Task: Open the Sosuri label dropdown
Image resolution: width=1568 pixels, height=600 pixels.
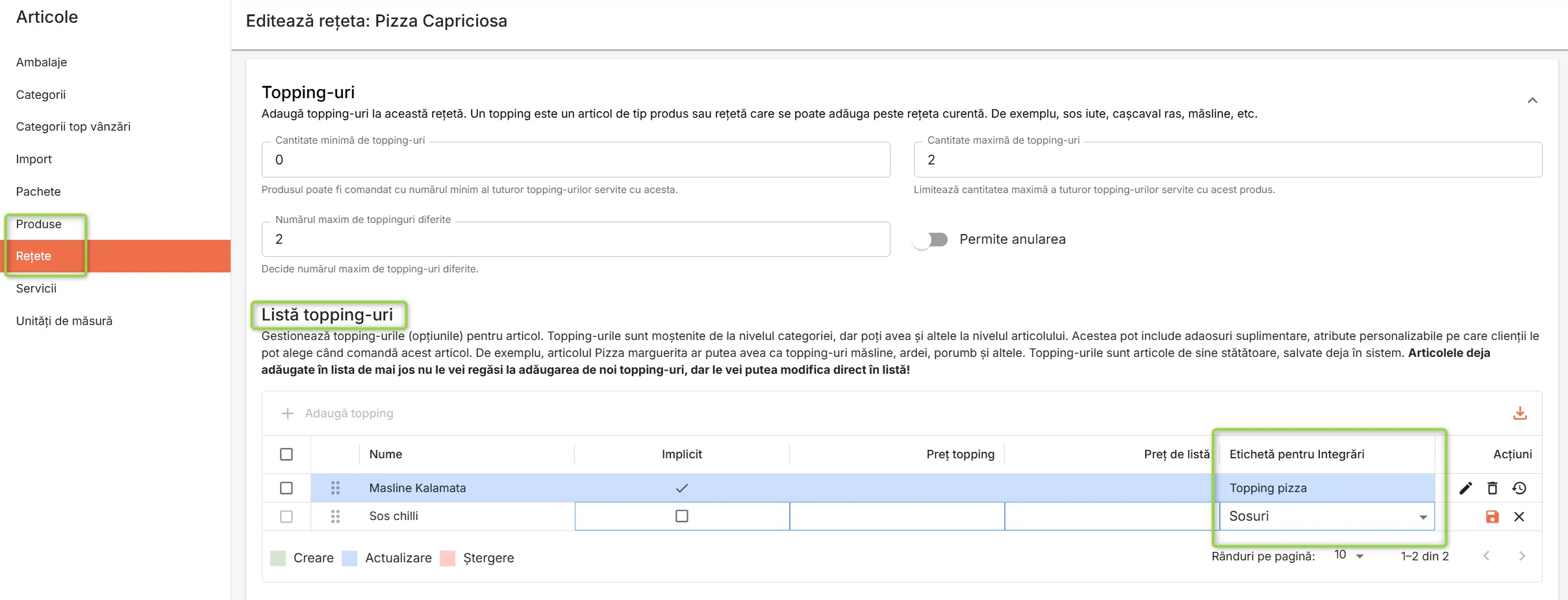Action: pyautogui.click(x=1327, y=516)
